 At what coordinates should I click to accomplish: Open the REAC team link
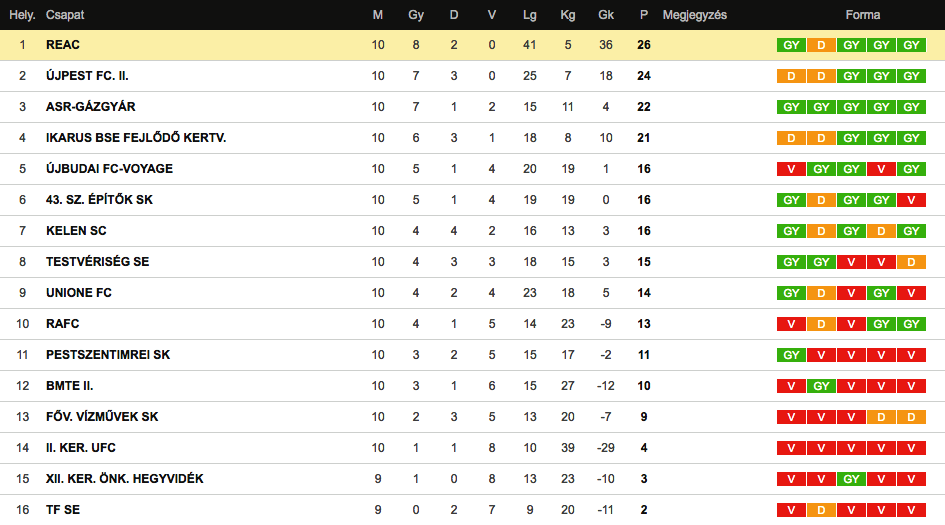point(62,45)
